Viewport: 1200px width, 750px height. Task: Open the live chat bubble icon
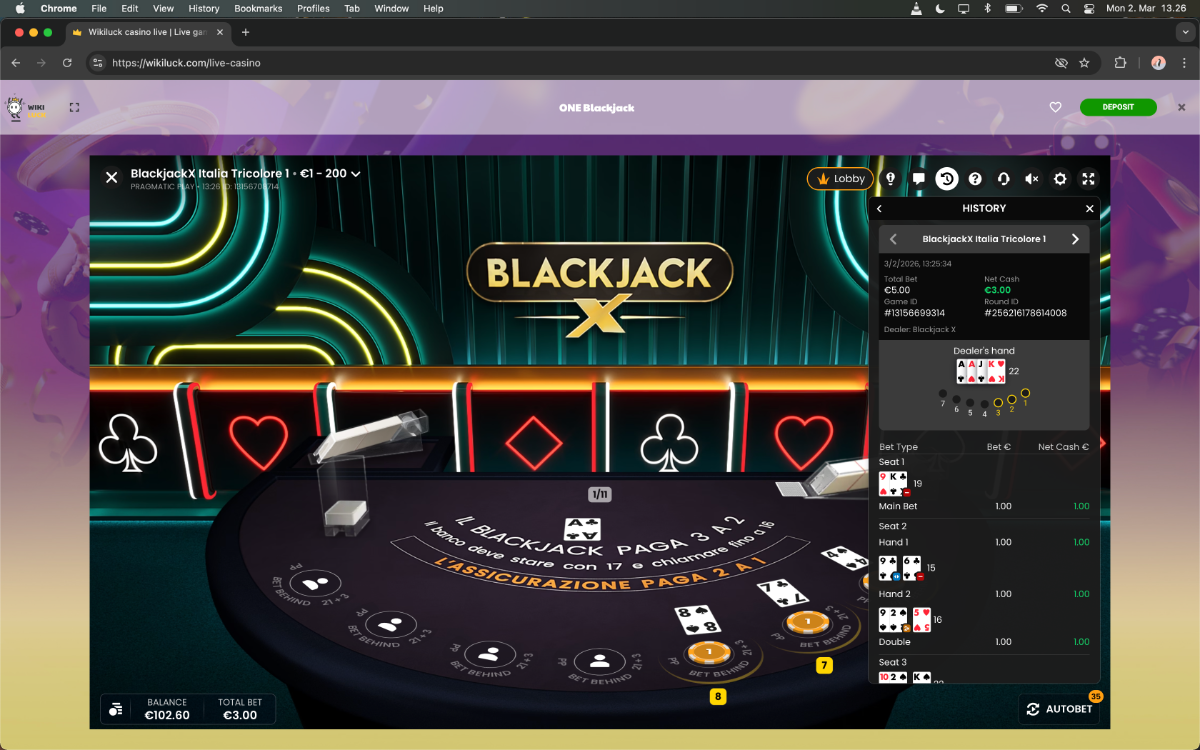(918, 179)
